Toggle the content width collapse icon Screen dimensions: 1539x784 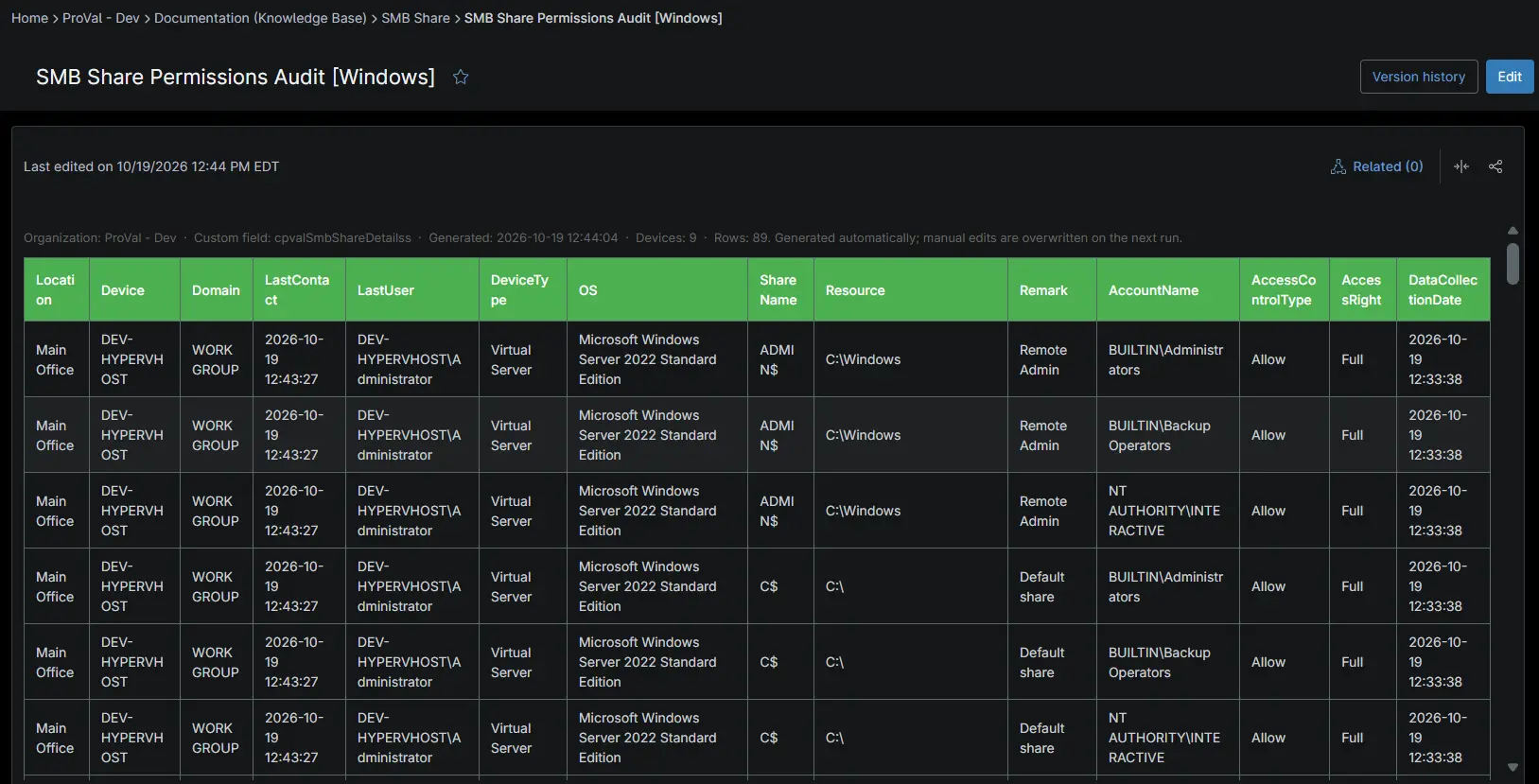1461,166
